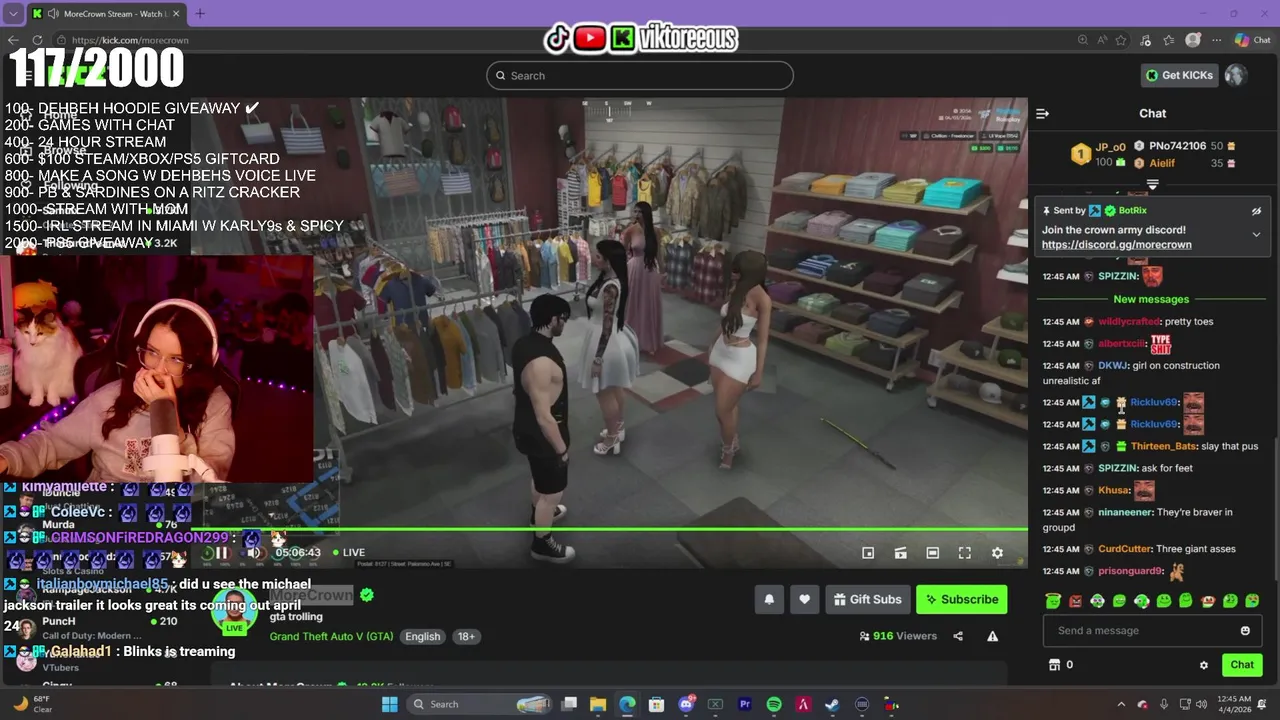Collapse the chat panel arrow icon

(1042, 114)
